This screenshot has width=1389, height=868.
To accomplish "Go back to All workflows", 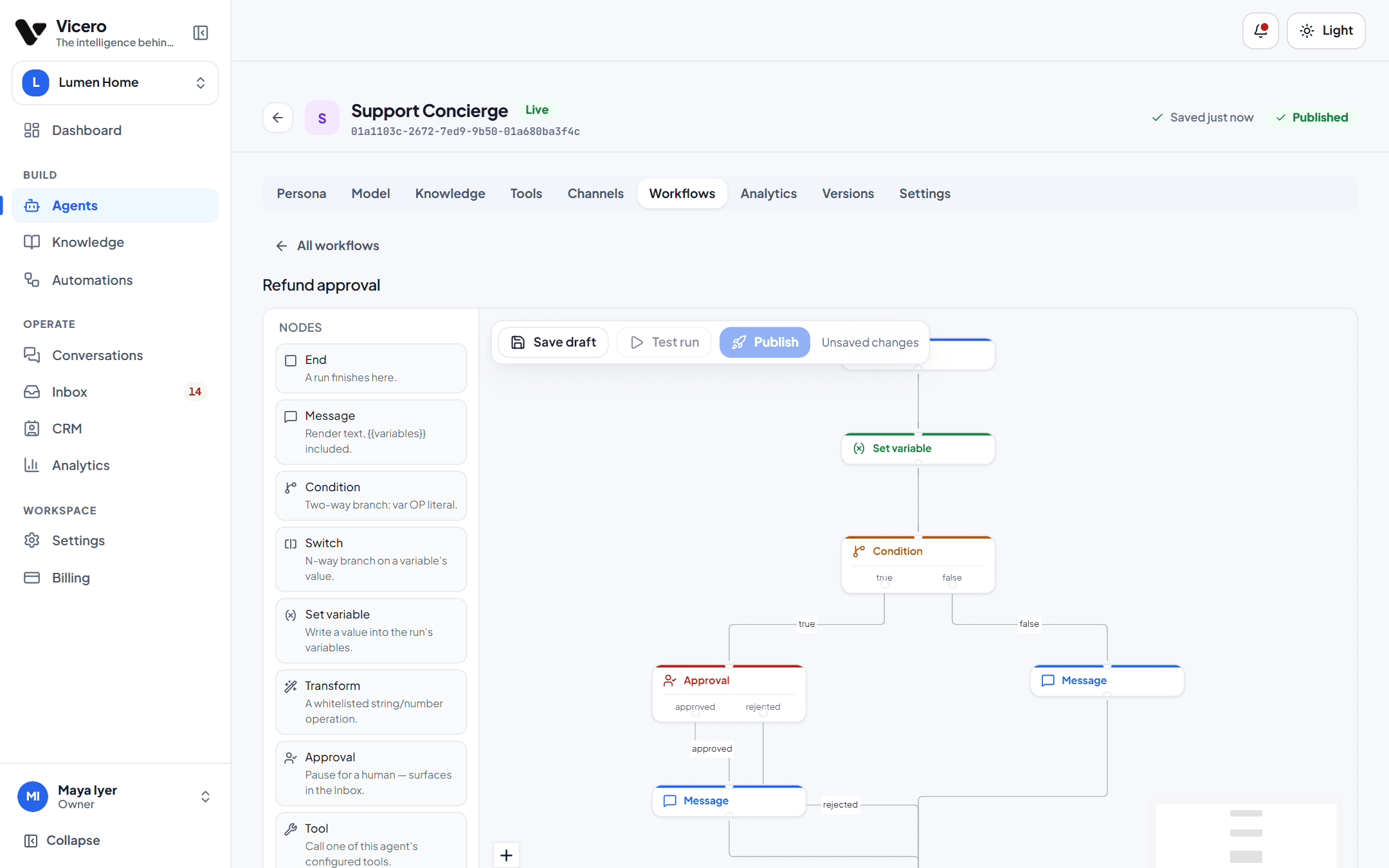I will pyautogui.click(x=327, y=246).
